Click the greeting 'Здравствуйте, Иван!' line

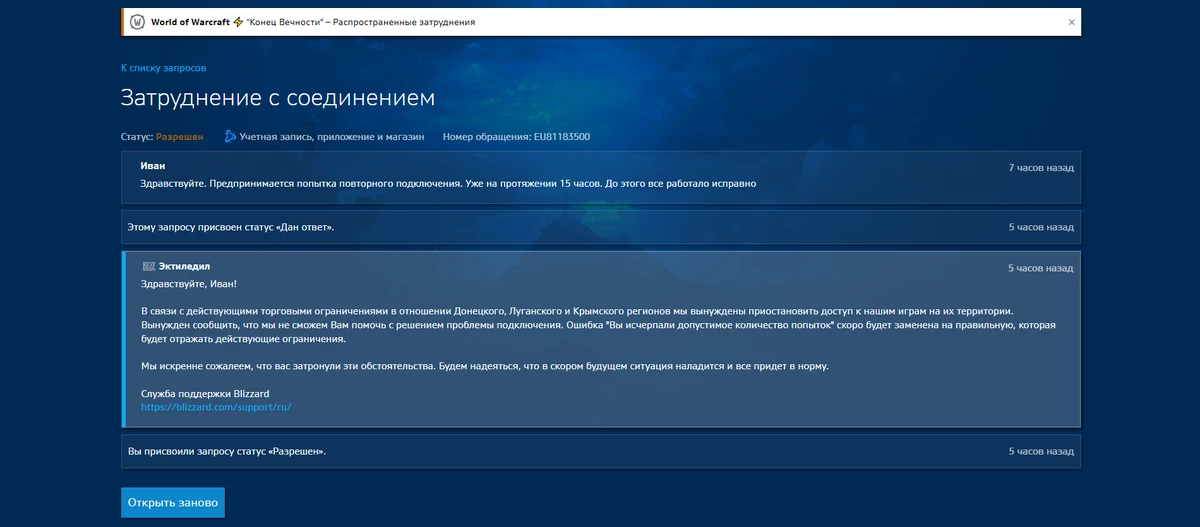click(189, 283)
